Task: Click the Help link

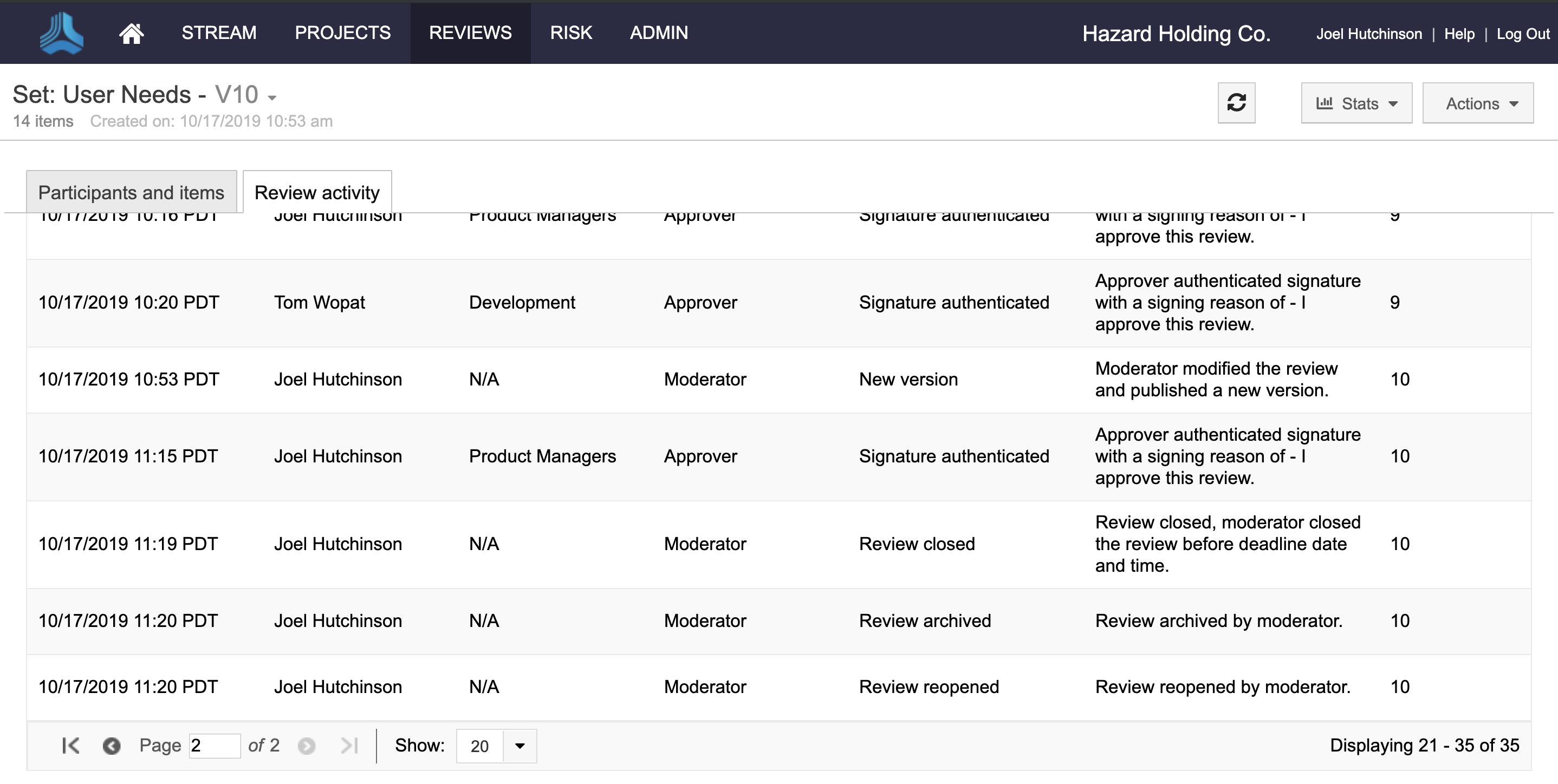Action: 1459,34
